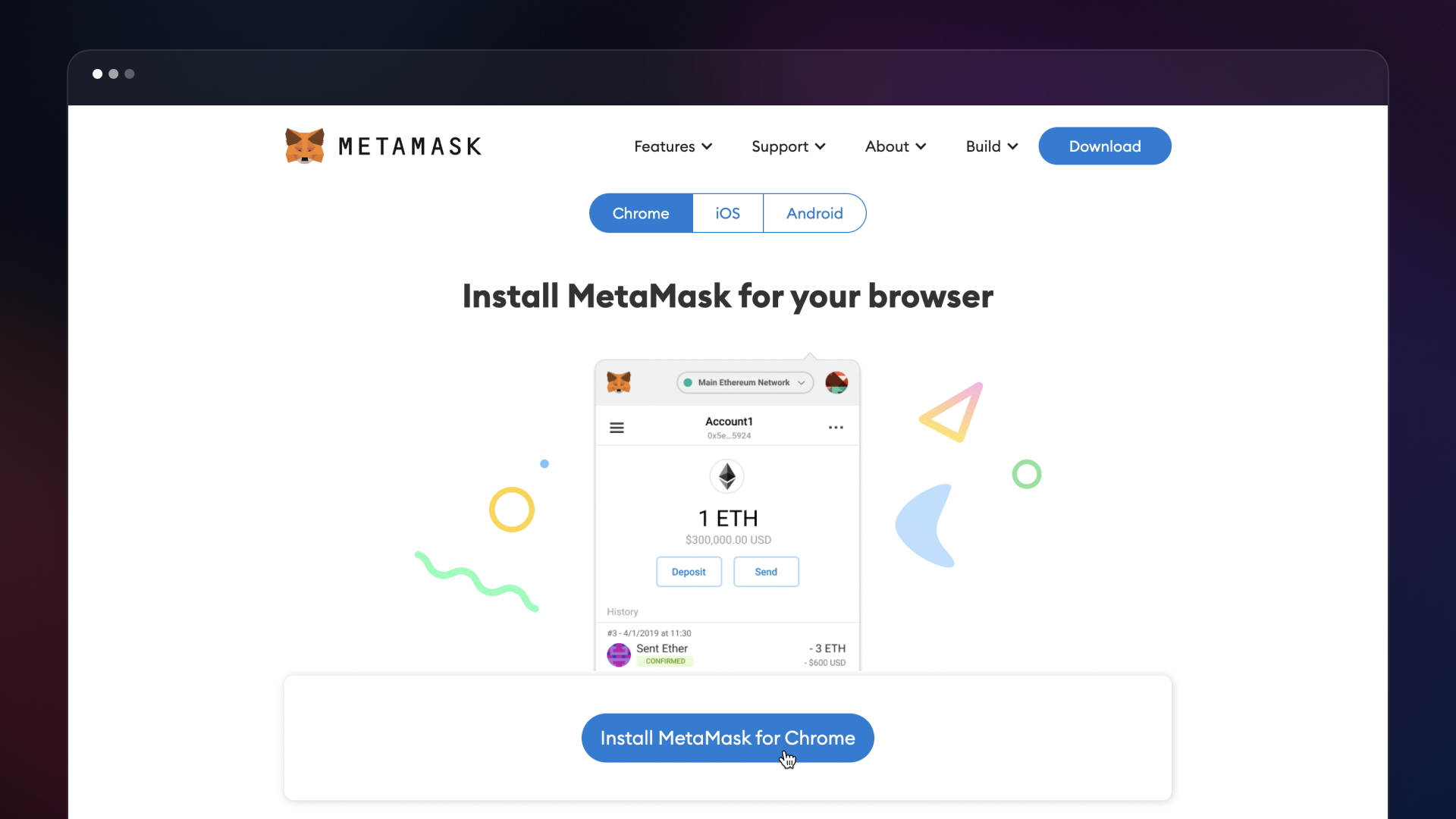The image size is (1456, 819).
Task: Click the three-dot account options icon
Action: point(836,428)
